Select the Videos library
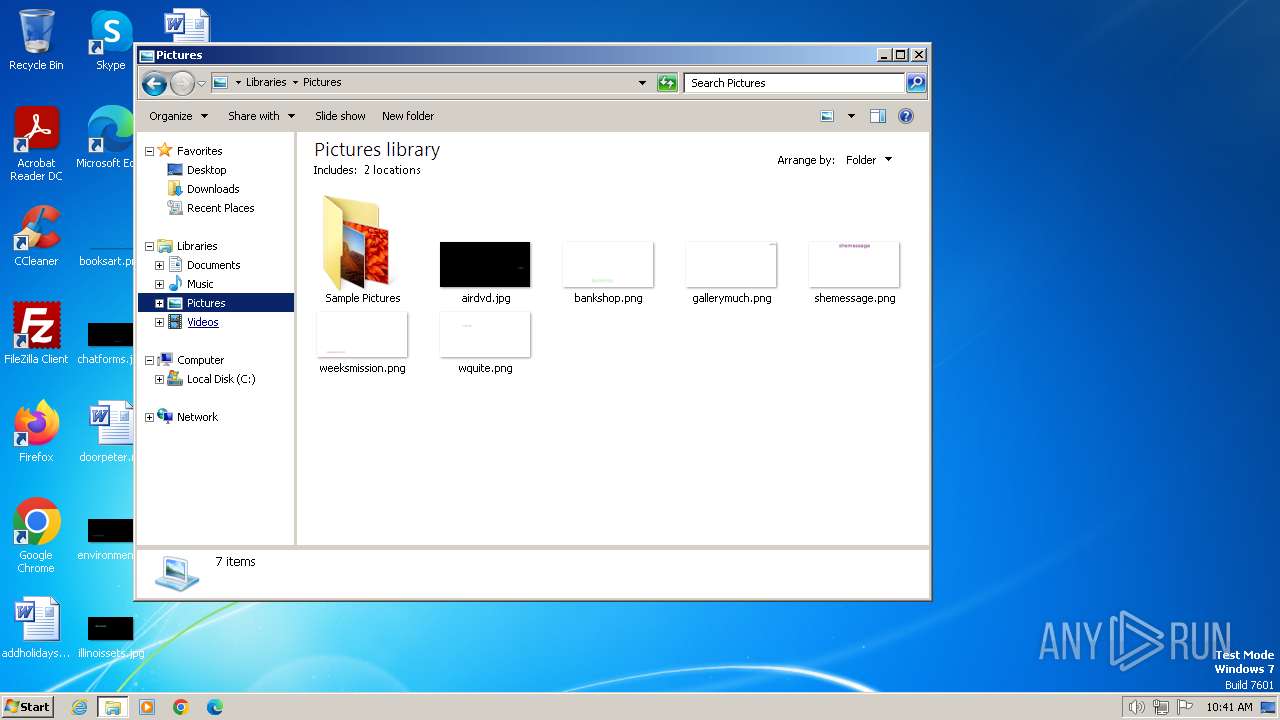This screenshot has height=720, width=1280. click(202, 322)
